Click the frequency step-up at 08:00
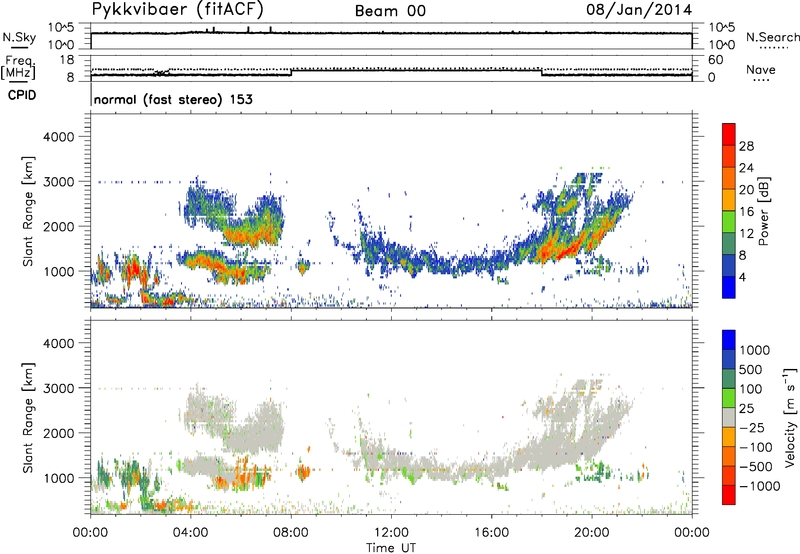Viewport: 800px width, 554px height. click(291, 72)
